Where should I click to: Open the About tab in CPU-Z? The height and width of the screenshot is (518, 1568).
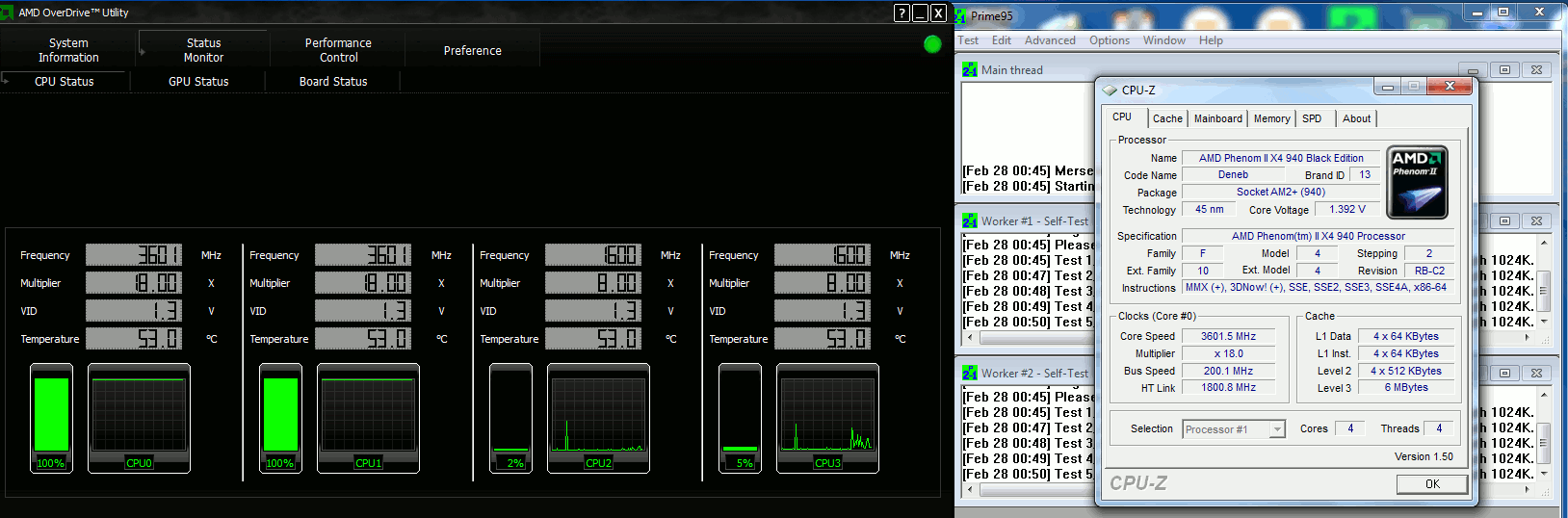(1356, 118)
